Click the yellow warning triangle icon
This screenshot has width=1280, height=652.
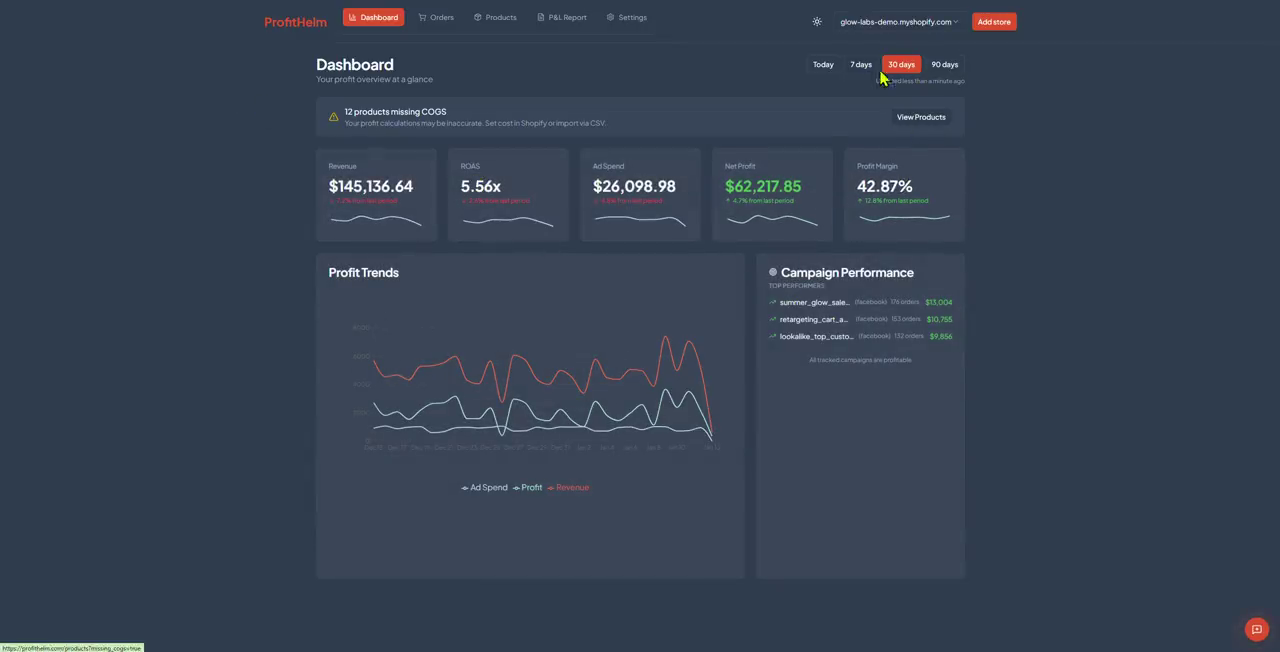click(334, 117)
